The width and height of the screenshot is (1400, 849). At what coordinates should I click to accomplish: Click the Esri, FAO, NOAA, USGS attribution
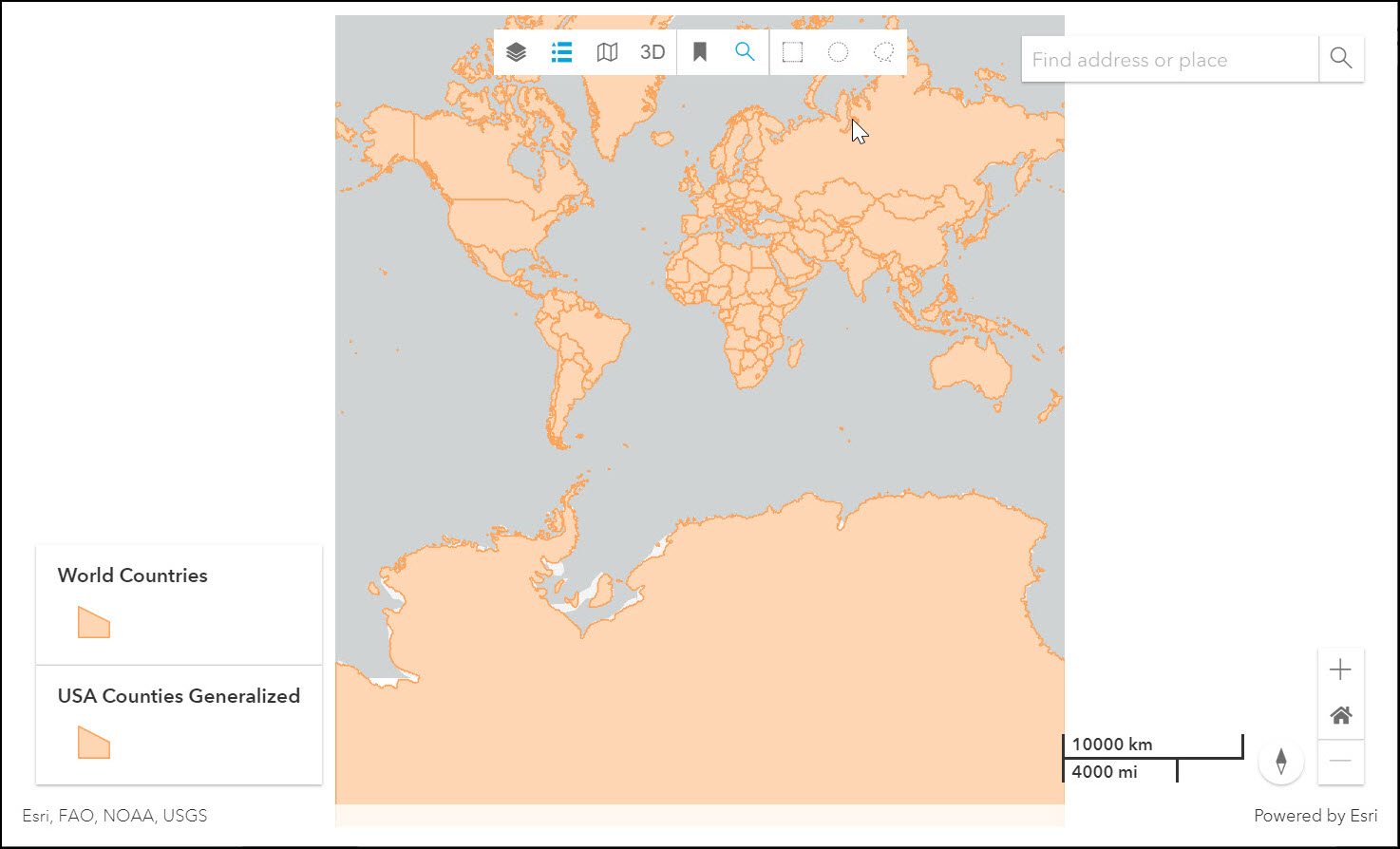tap(115, 816)
